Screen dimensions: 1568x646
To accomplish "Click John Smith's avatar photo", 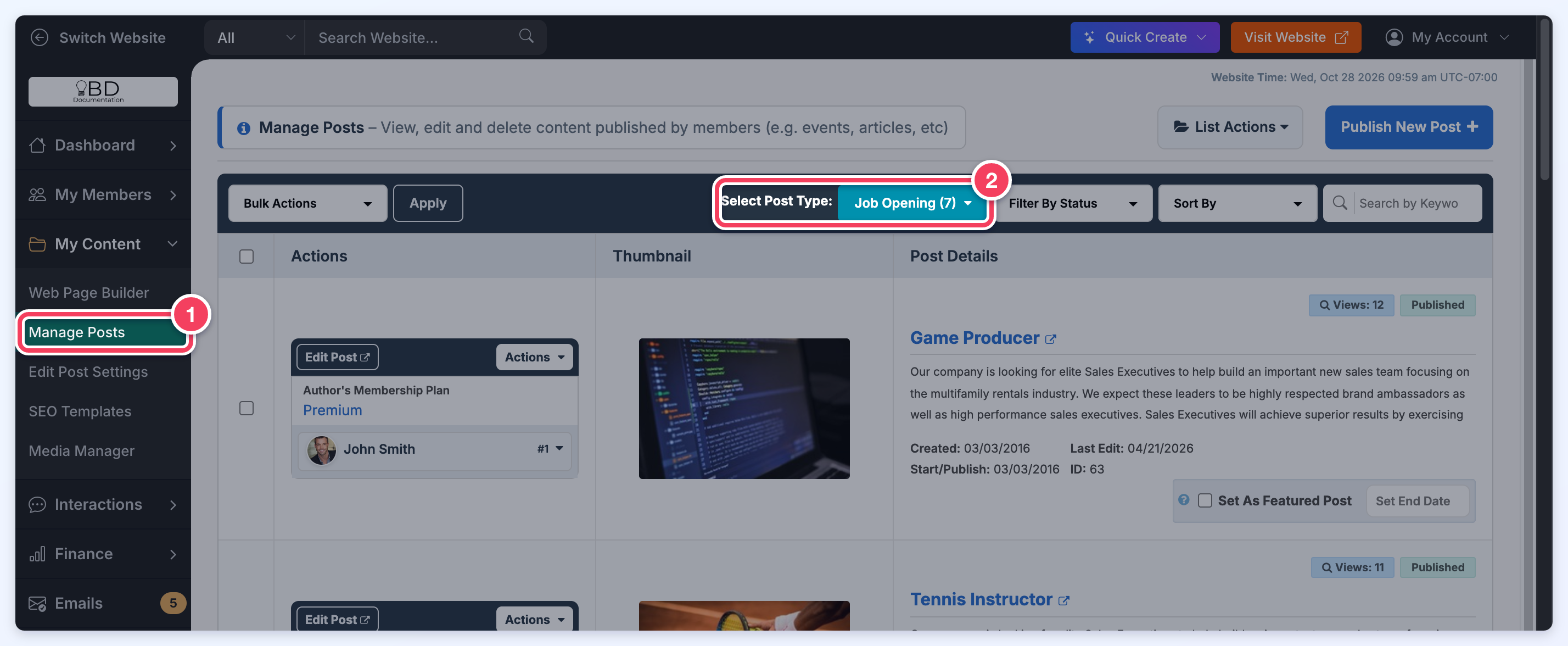I will pos(321,450).
